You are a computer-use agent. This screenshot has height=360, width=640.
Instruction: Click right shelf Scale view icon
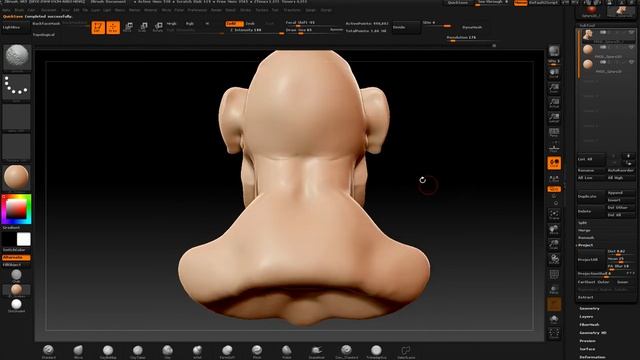pyautogui.click(x=554, y=244)
